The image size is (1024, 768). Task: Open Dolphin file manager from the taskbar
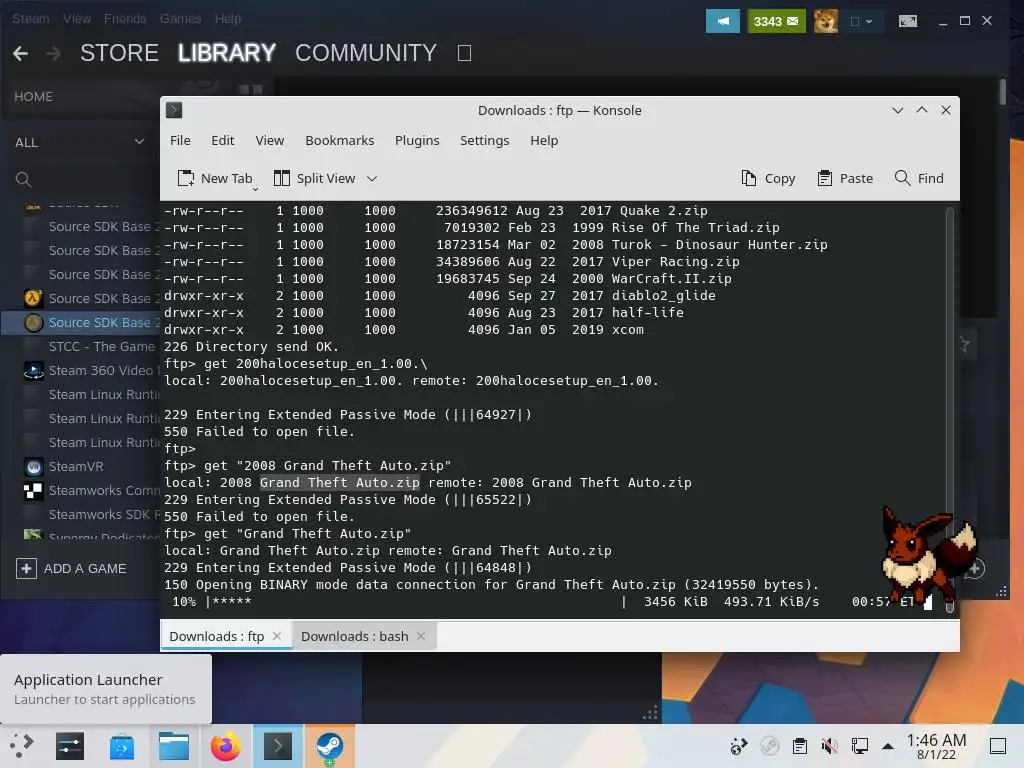[174, 746]
